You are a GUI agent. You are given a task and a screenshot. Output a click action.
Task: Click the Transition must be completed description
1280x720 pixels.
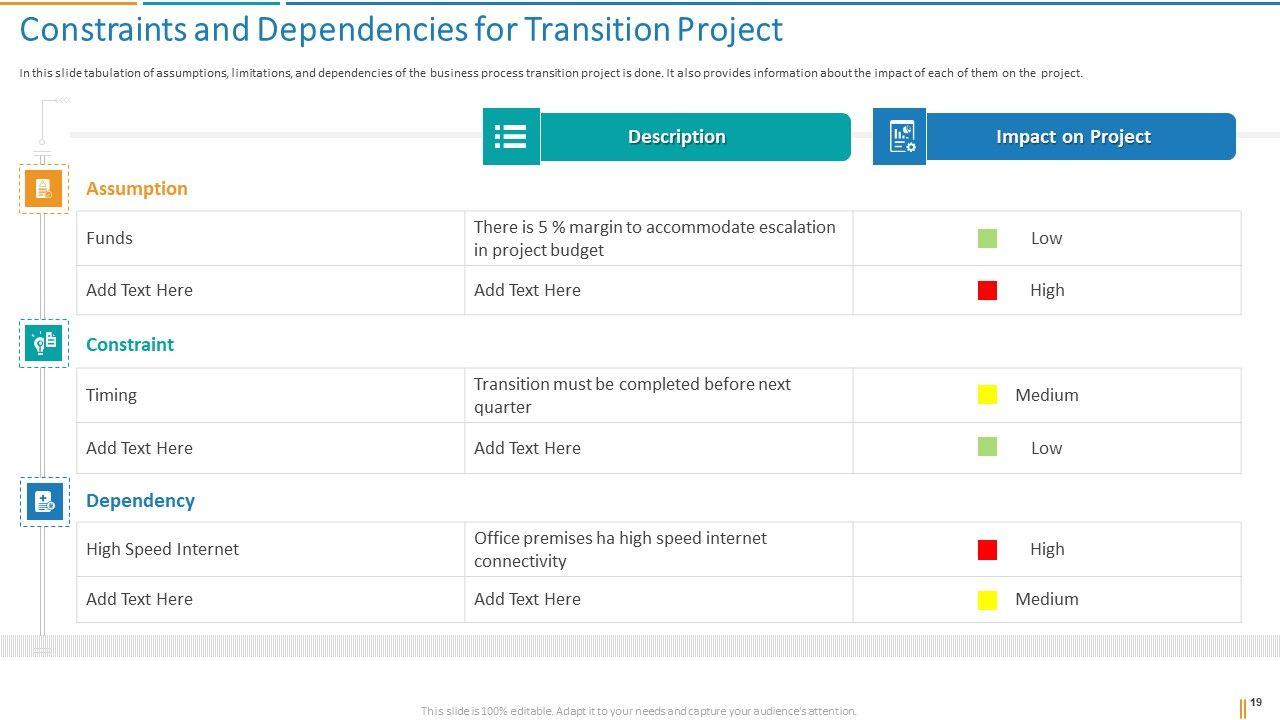point(632,395)
